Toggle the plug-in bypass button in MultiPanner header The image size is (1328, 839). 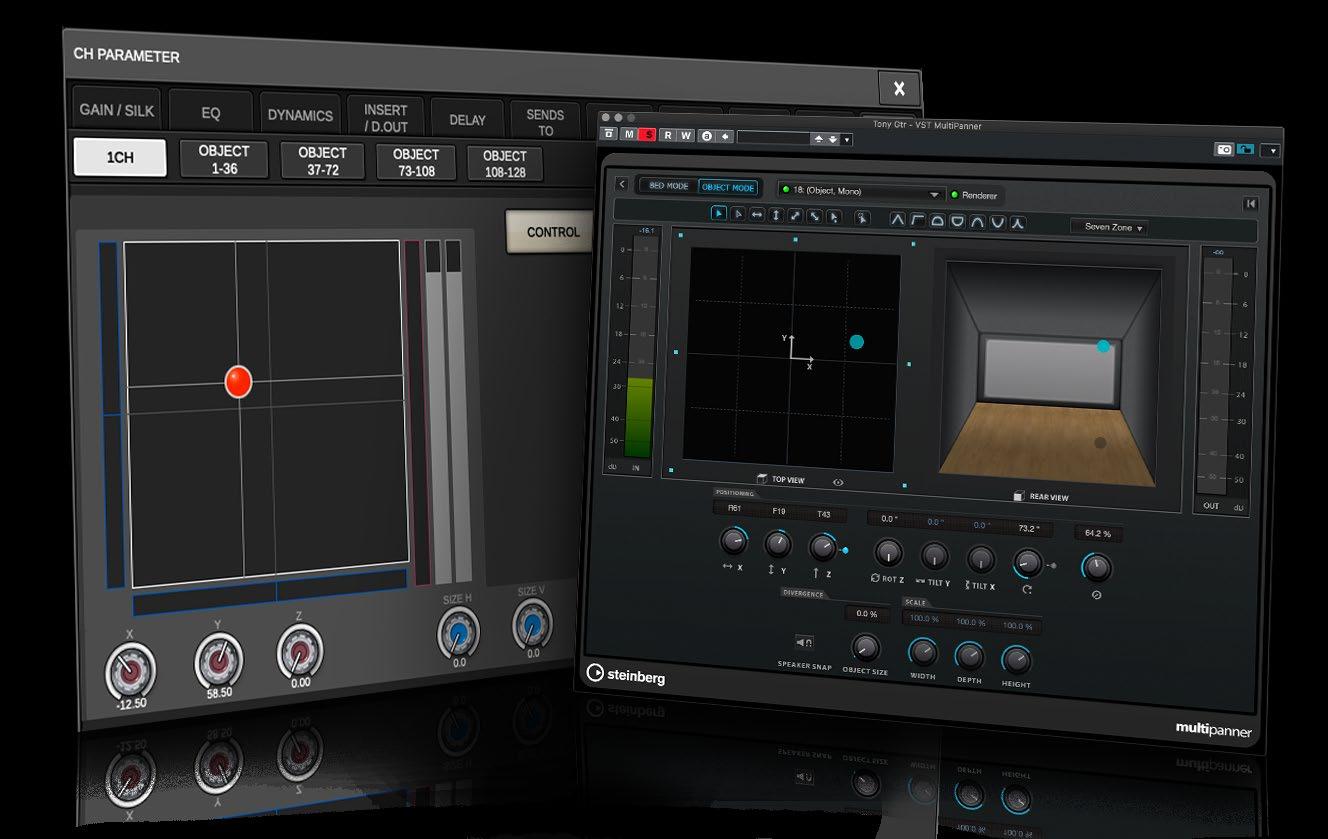point(610,133)
